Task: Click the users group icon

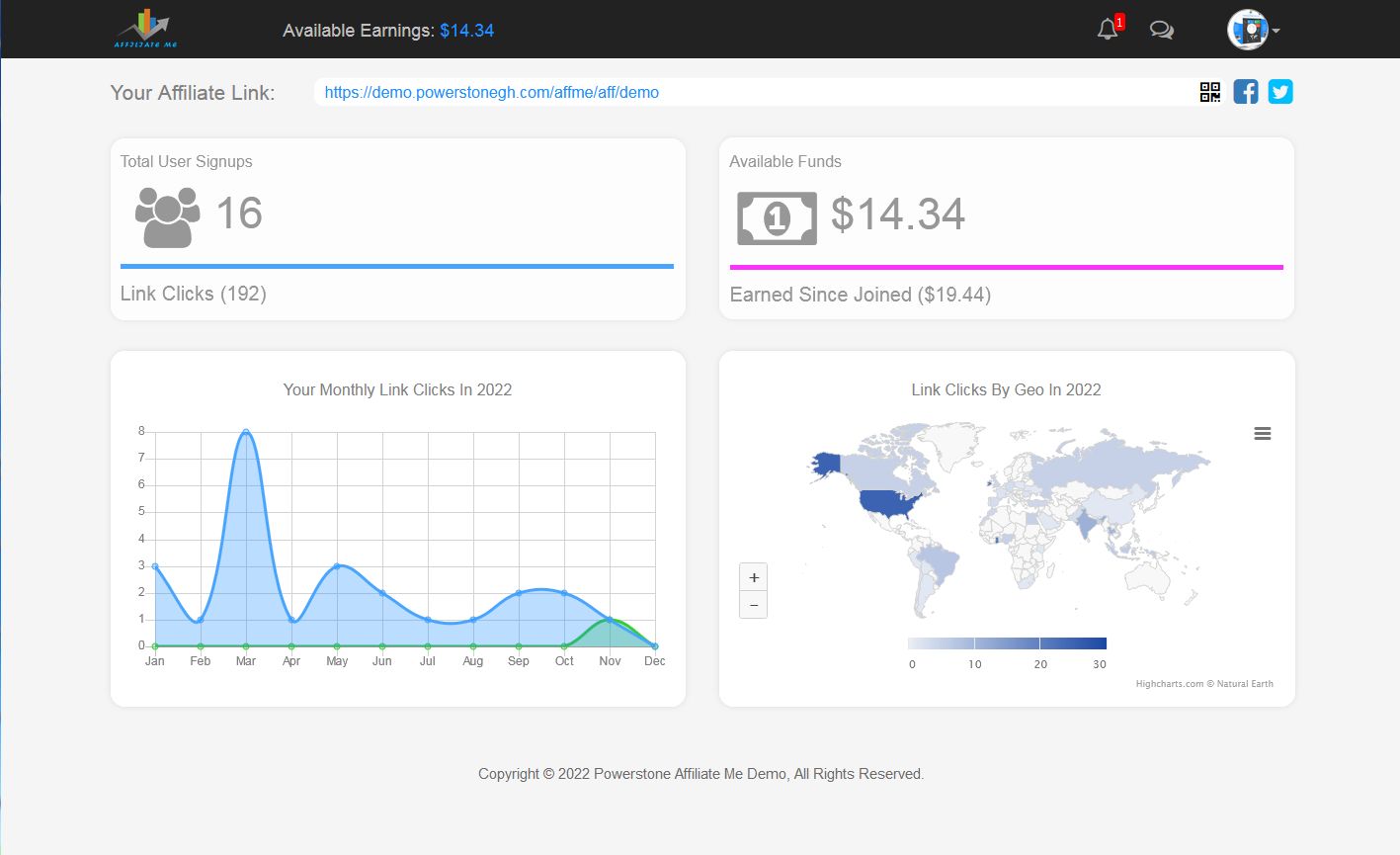Action: click(x=167, y=216)
